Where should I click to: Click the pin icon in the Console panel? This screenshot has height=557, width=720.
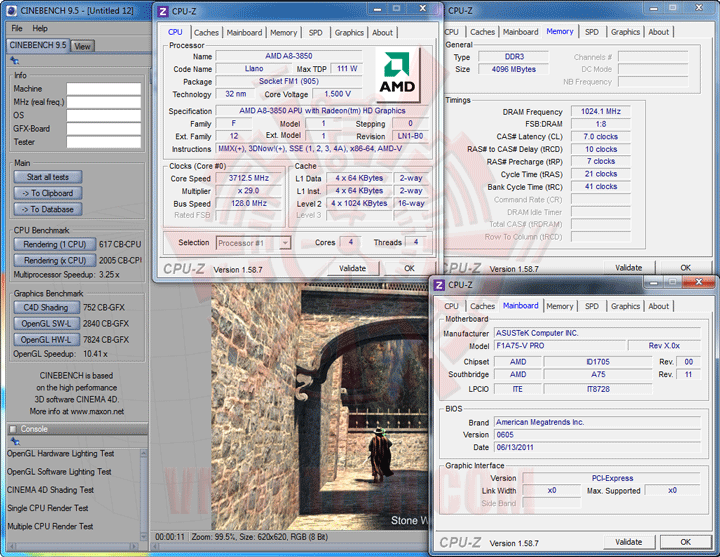point(15,441)
